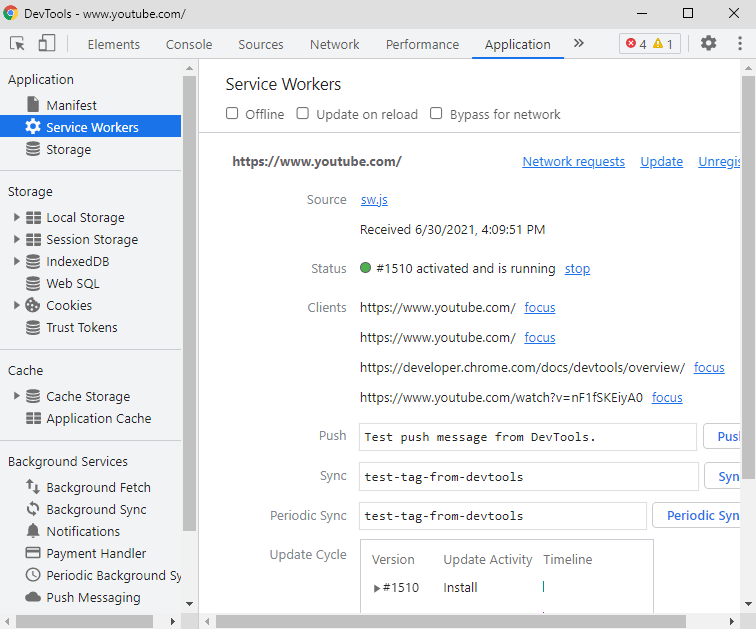Click the Push message text field
This screenshot has width=756, height=629.
coord(527,437)
